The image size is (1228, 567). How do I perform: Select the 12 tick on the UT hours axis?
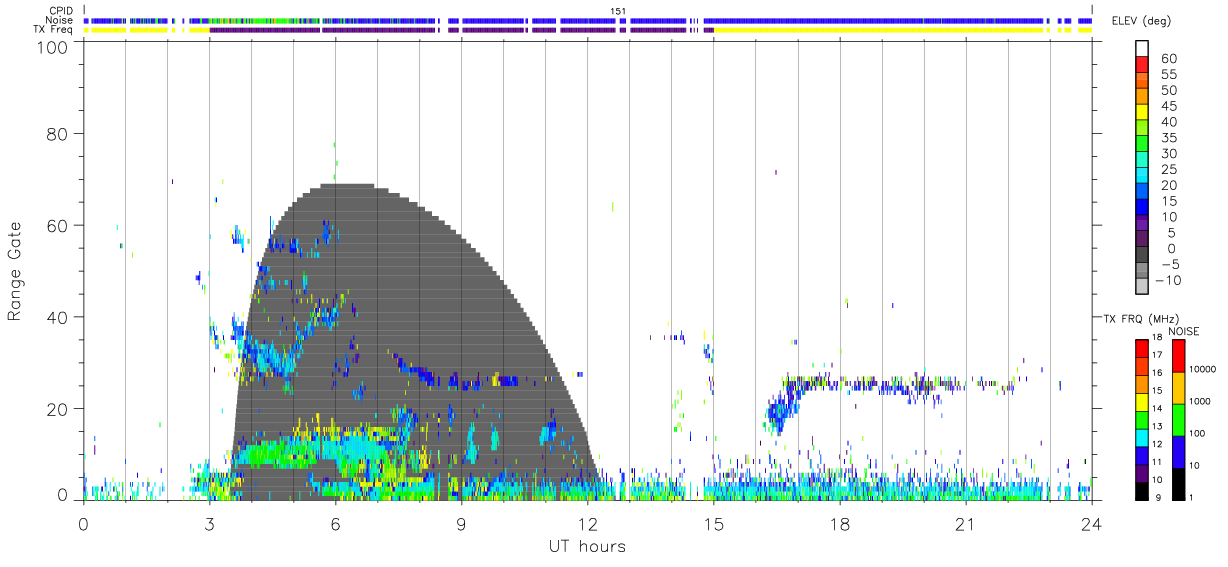click(x=588, y=523)
